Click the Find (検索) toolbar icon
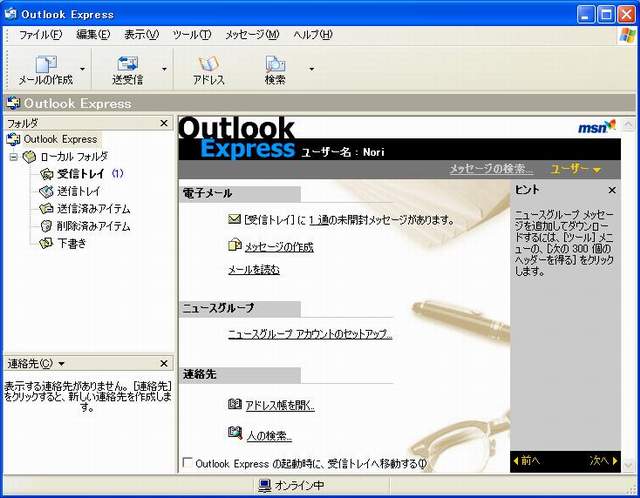 (275, 64)
